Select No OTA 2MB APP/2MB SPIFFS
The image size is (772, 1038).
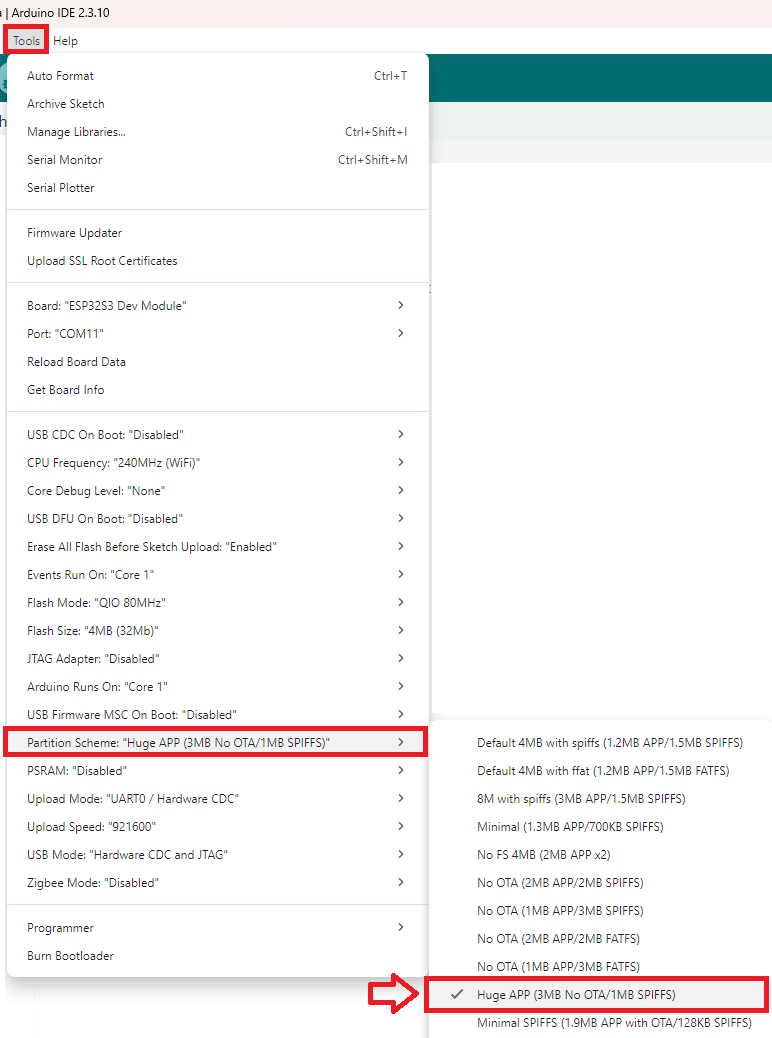[601, 883]
